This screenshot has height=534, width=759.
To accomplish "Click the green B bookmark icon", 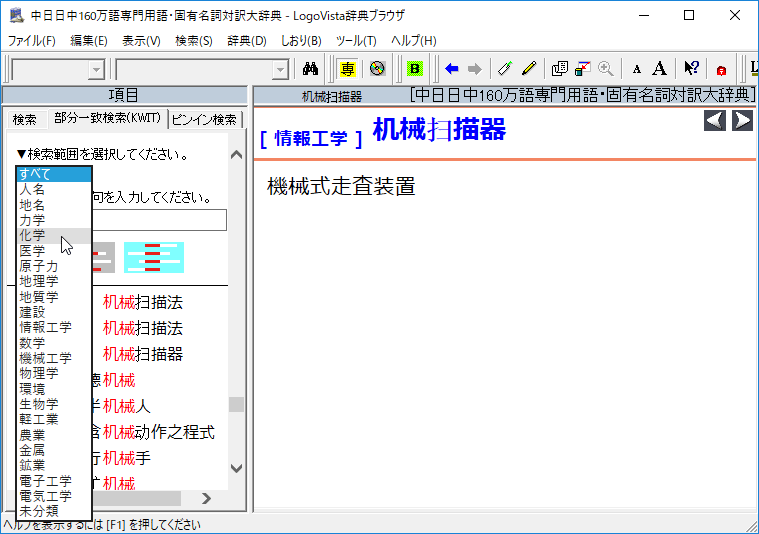I will (x=414, y=69).
